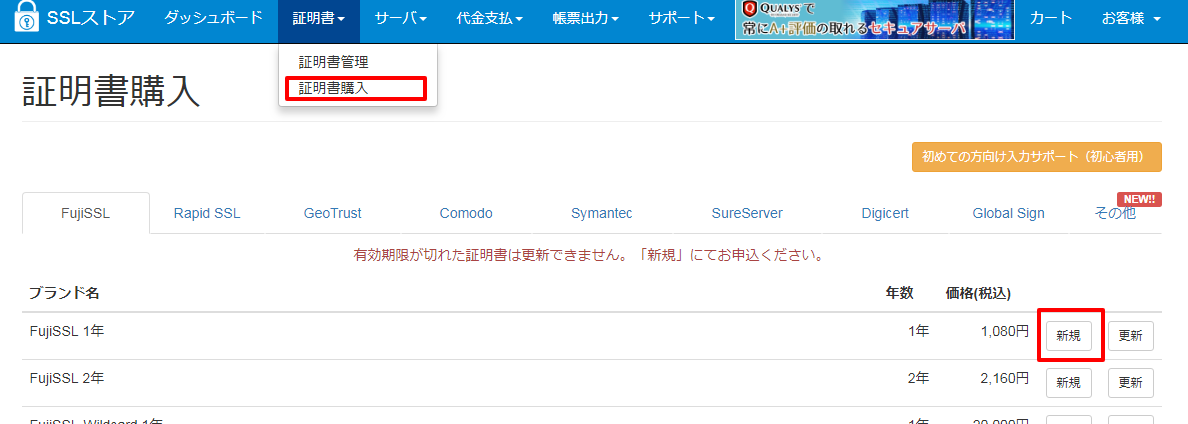Switch to the GeoTrust tab

(x=333, y=214)
